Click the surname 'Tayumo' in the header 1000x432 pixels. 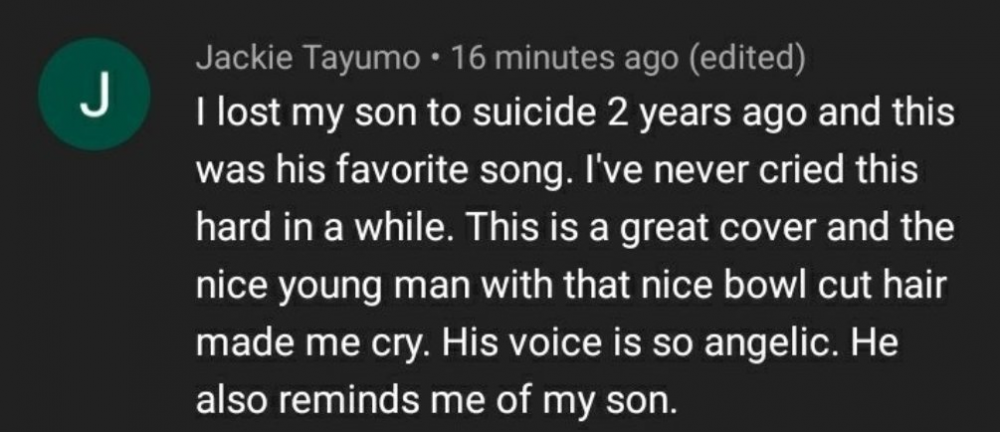coord(362,61)
